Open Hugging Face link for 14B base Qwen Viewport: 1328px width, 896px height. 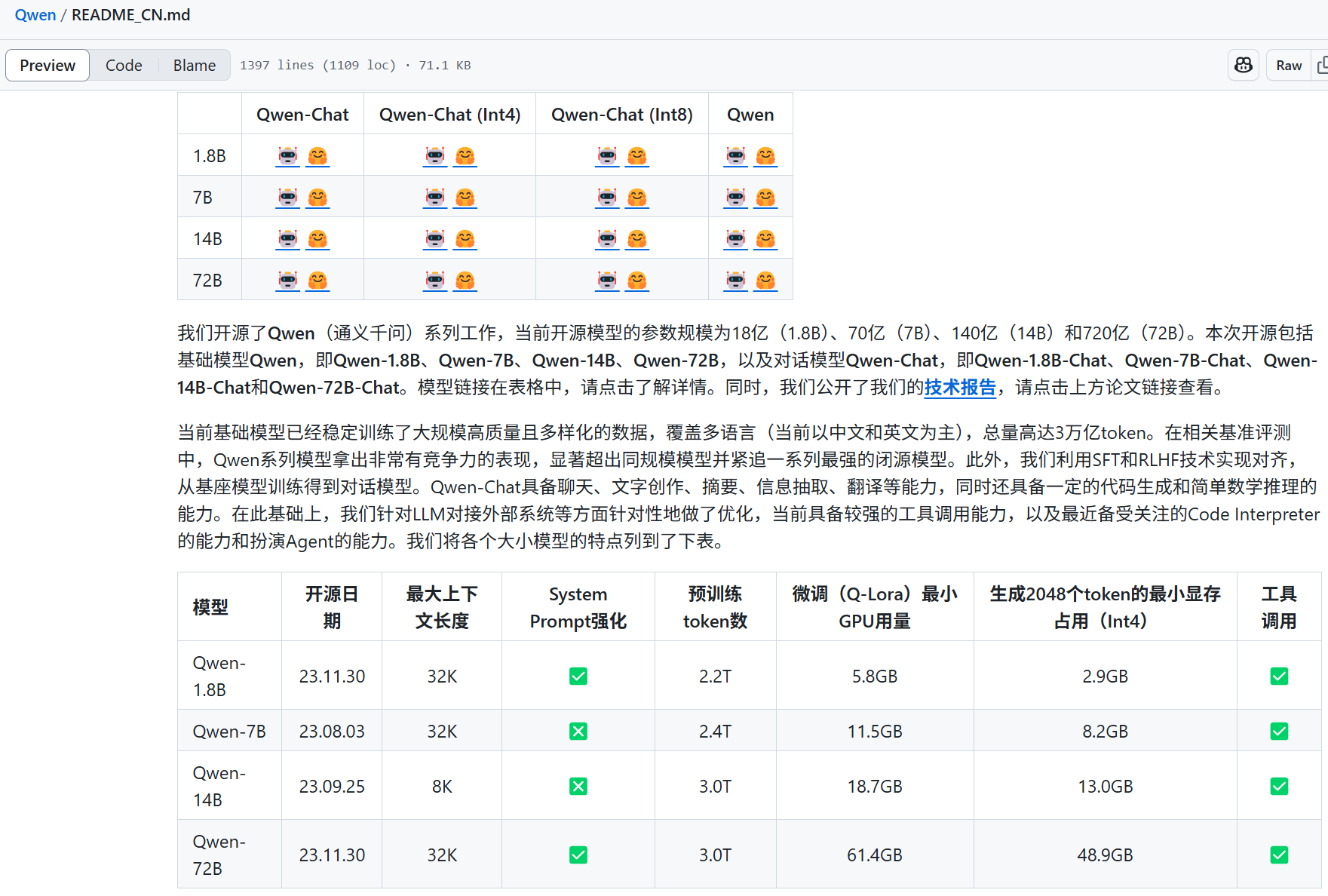pyautogui.click(x=765, y=239)
